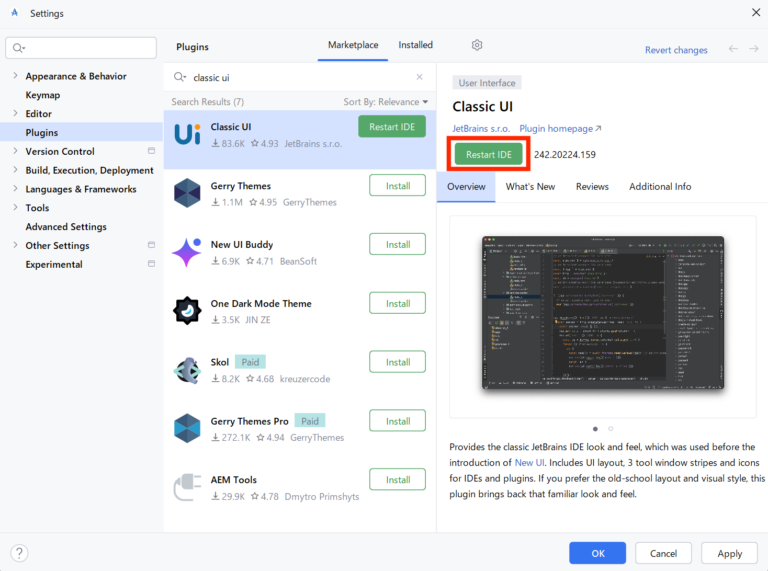Click the settings search magnifier icon
The width and height of the screenshot is (768, 571).
pos(18,48)
